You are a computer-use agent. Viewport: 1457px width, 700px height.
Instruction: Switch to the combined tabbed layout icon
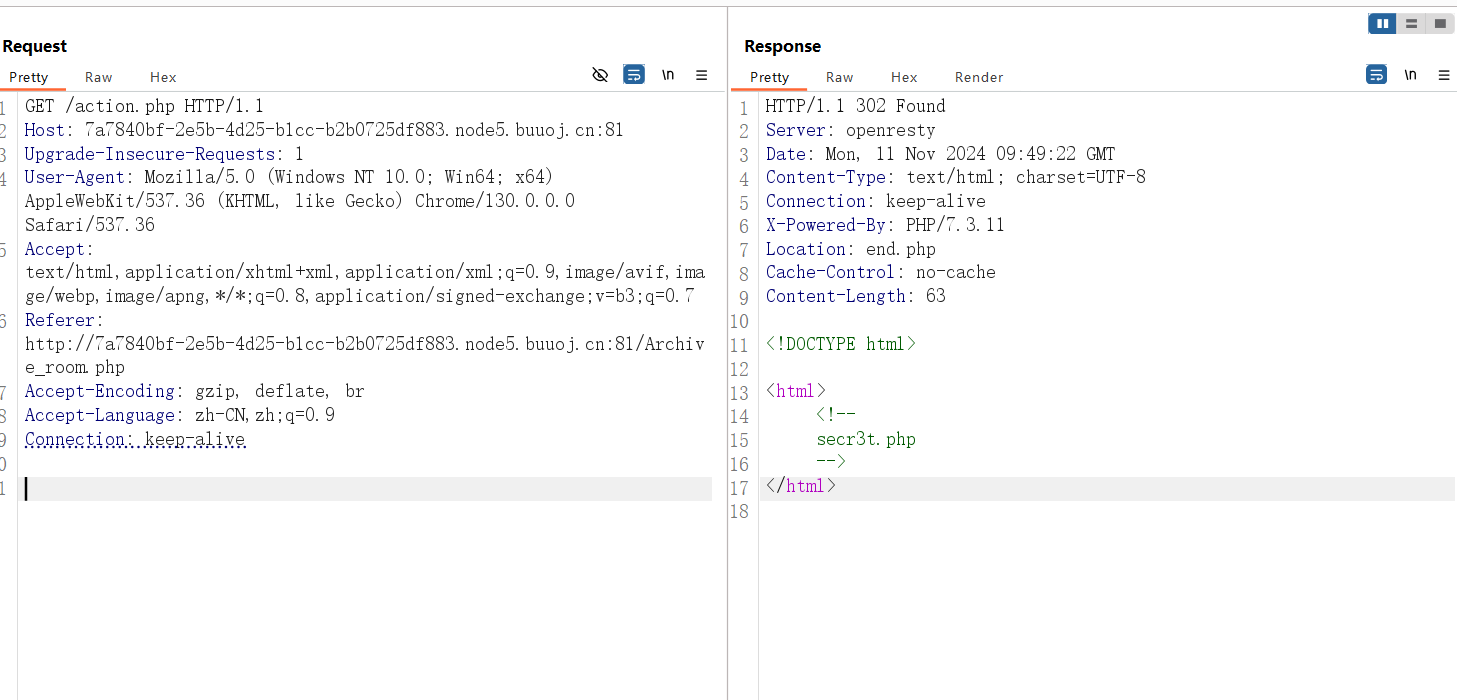pyautogui.click(x=1440, y=23)
